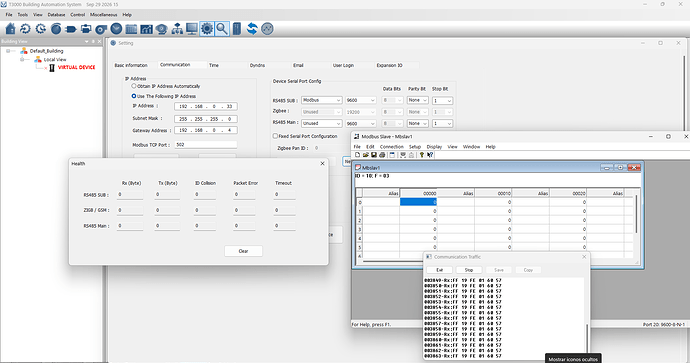Switch to the Time tab
Viewport: 690px width, 363px height.
[214, 65]
